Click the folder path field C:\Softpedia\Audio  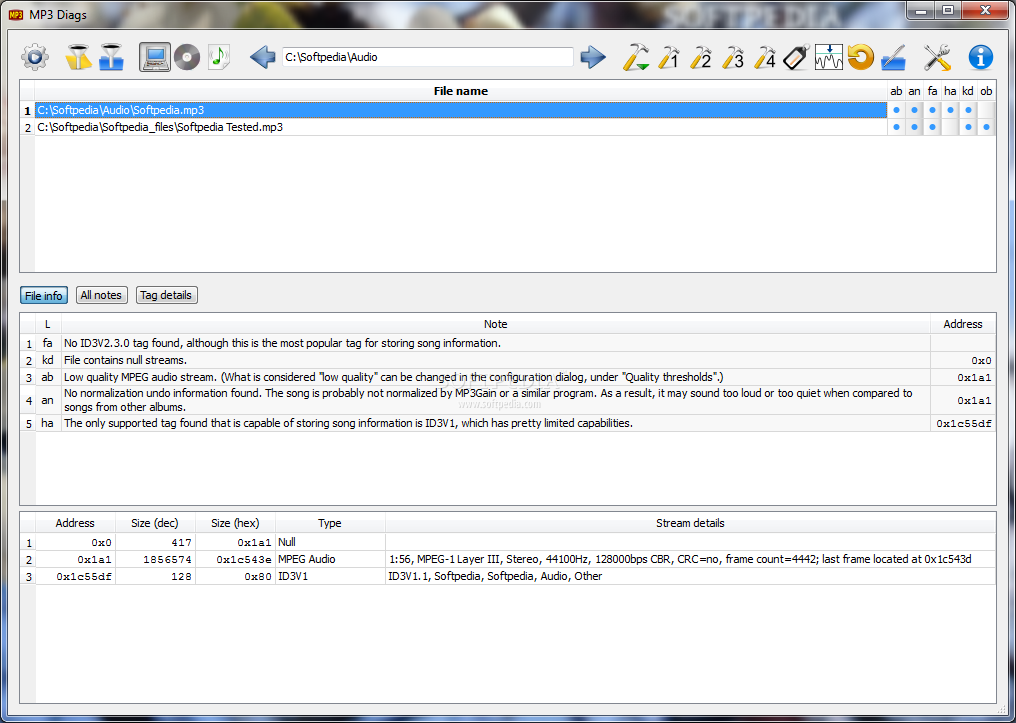428,57
